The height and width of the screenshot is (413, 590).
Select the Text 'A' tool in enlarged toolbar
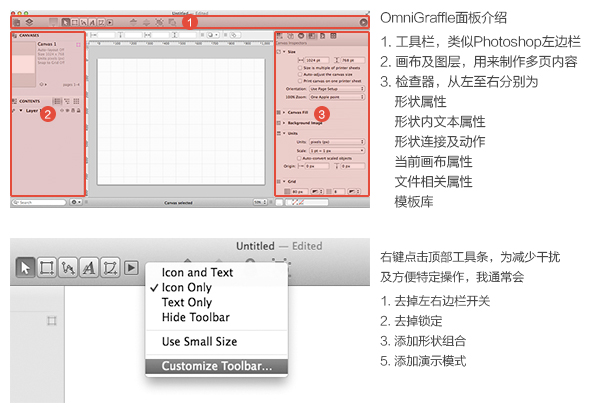pos(89,268)
